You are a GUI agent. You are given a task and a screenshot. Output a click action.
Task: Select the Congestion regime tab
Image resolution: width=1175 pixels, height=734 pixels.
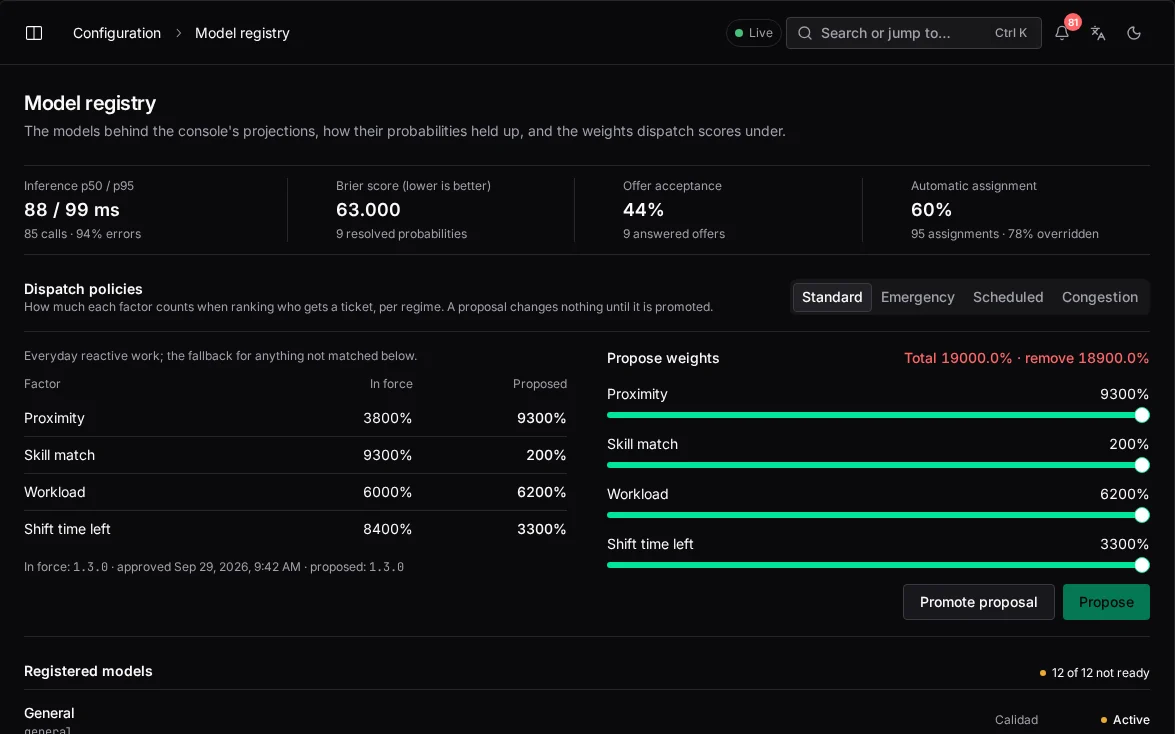tap(1099, 297)
